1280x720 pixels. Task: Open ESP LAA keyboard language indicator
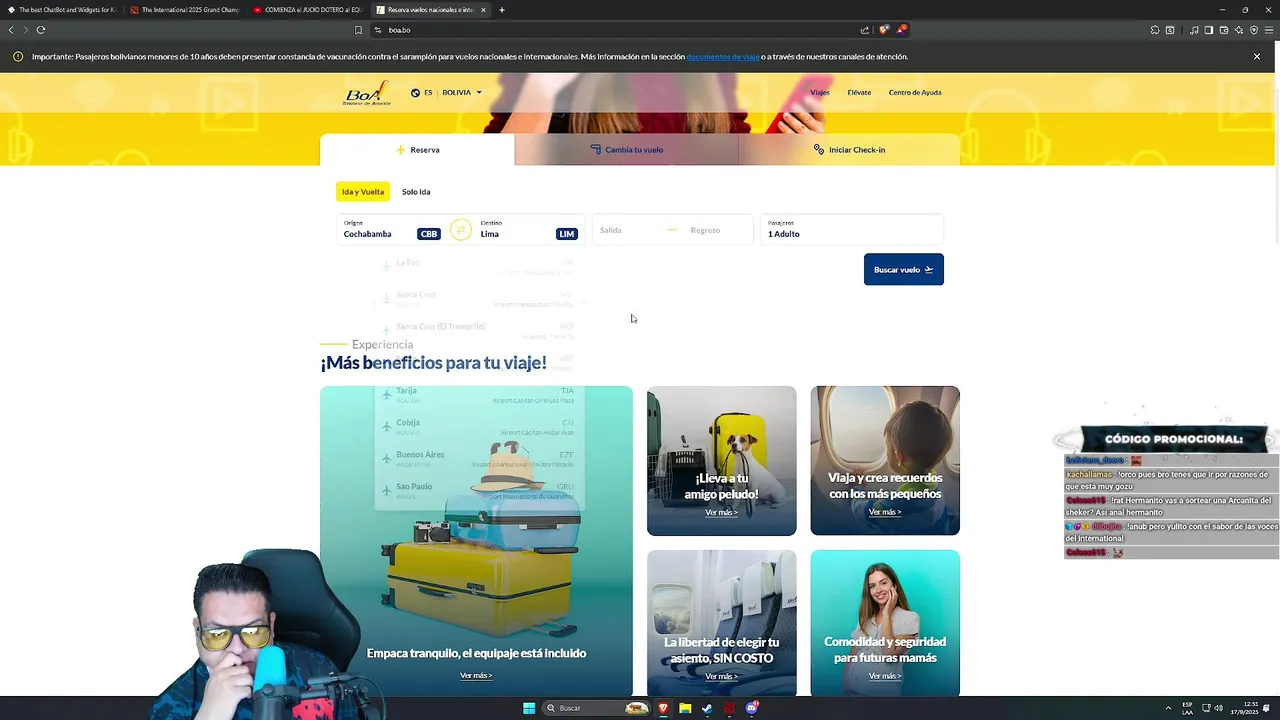pos(1187,708)
